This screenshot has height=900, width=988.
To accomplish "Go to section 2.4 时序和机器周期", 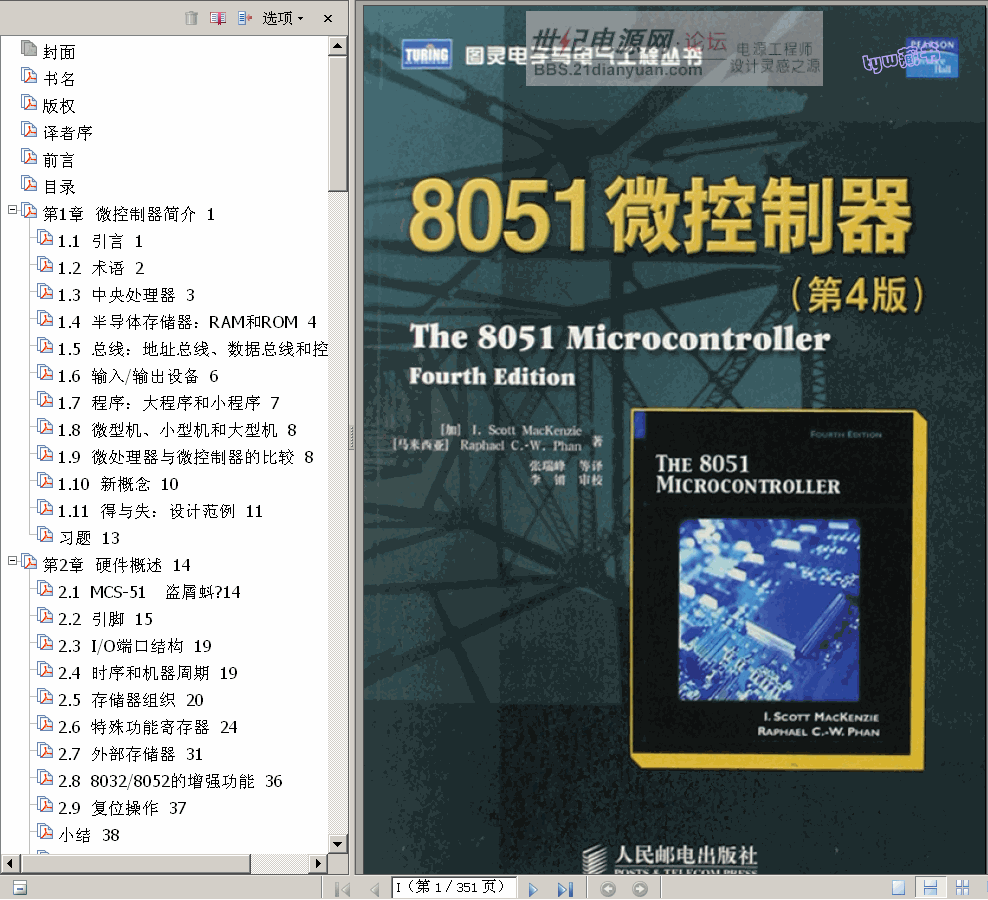I will (147, 673).
